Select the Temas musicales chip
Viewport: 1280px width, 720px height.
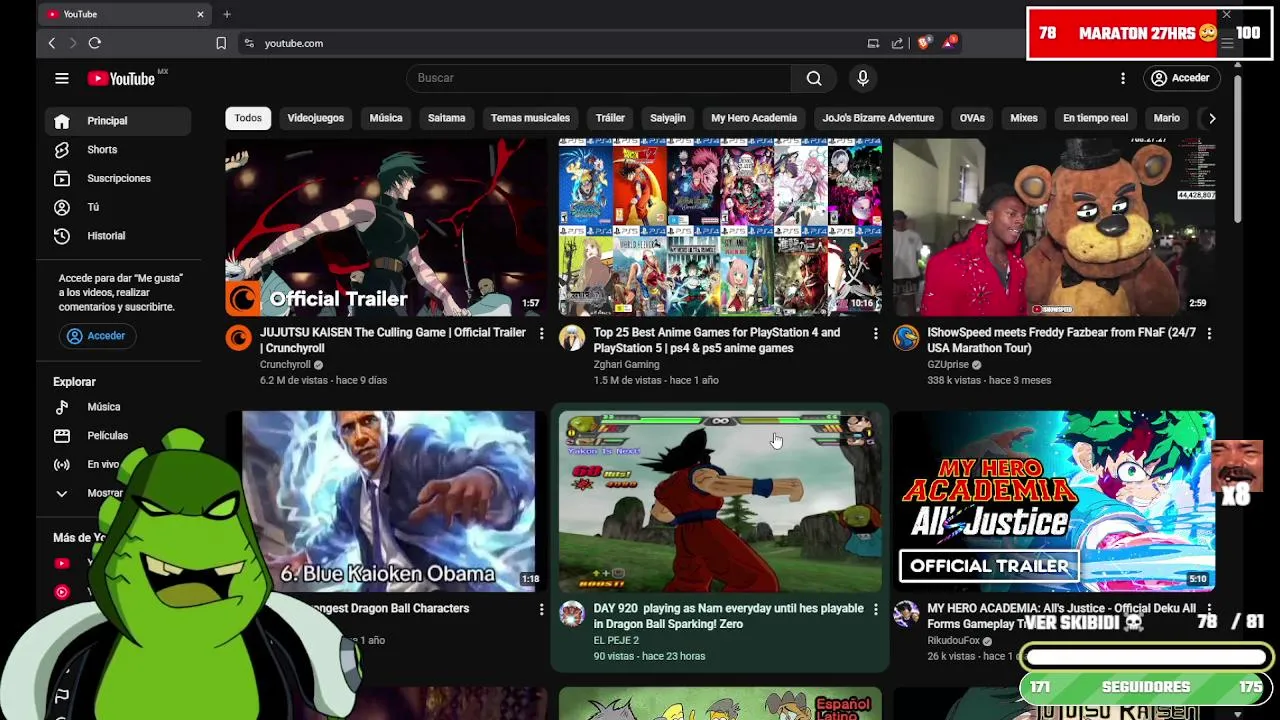(x=530, y=118)
